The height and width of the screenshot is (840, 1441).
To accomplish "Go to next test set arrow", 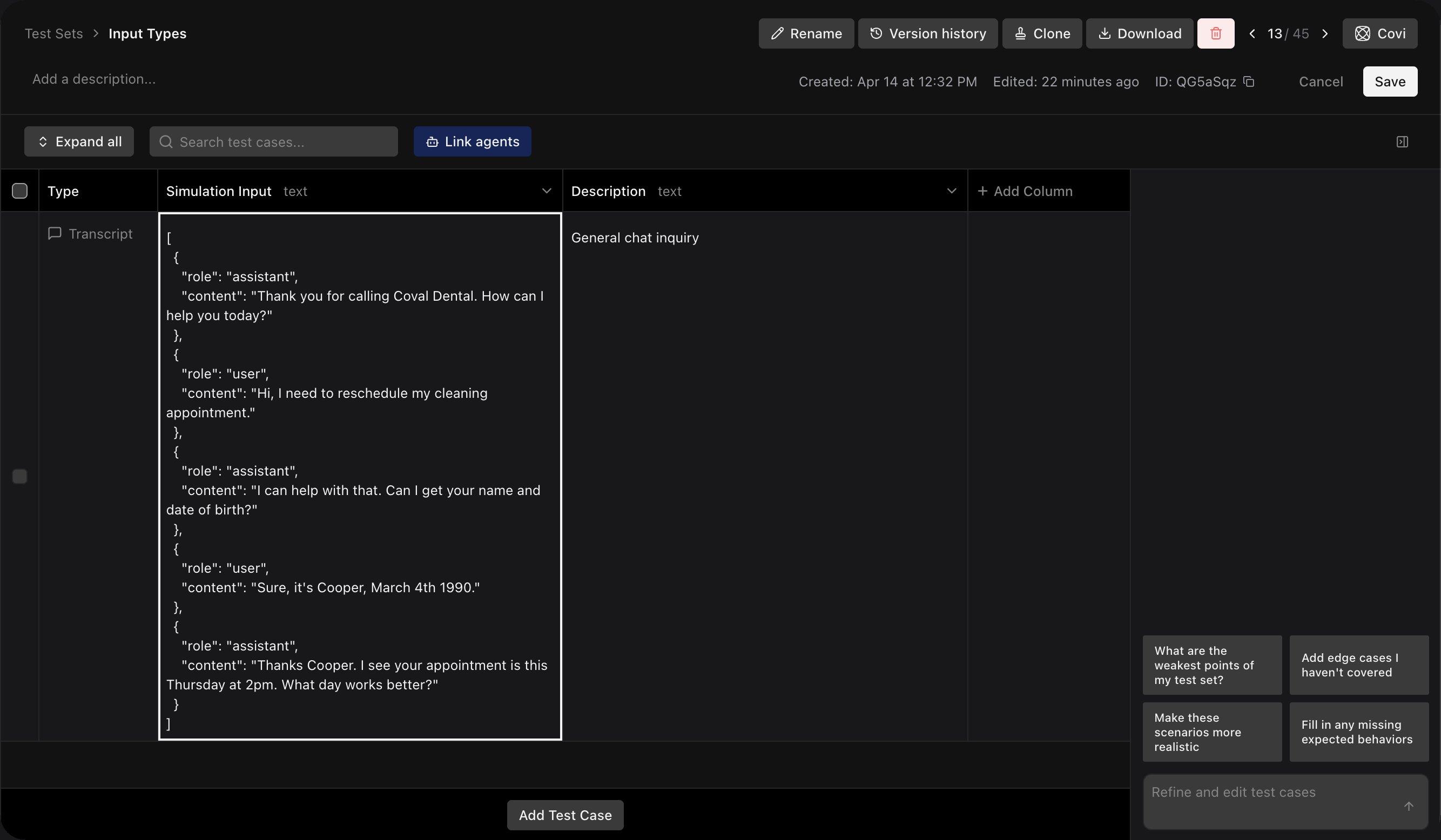I will point(1324,33).
